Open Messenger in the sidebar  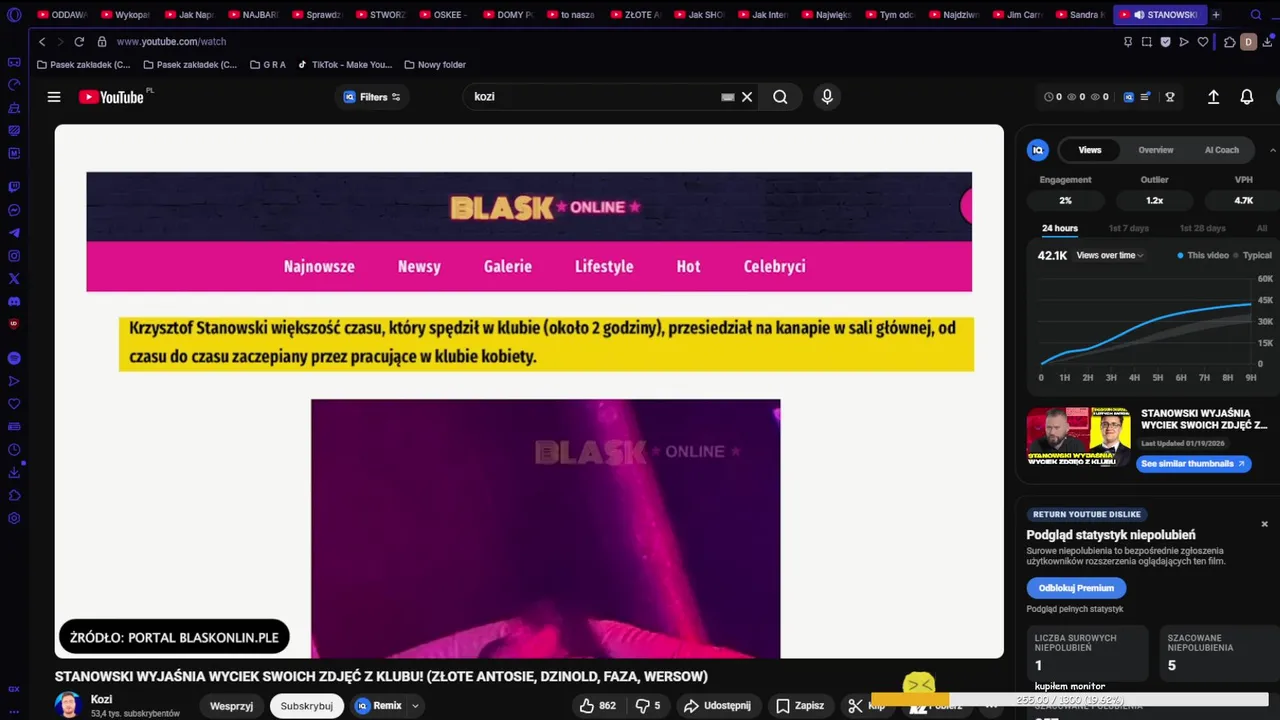tap(14, 210)
